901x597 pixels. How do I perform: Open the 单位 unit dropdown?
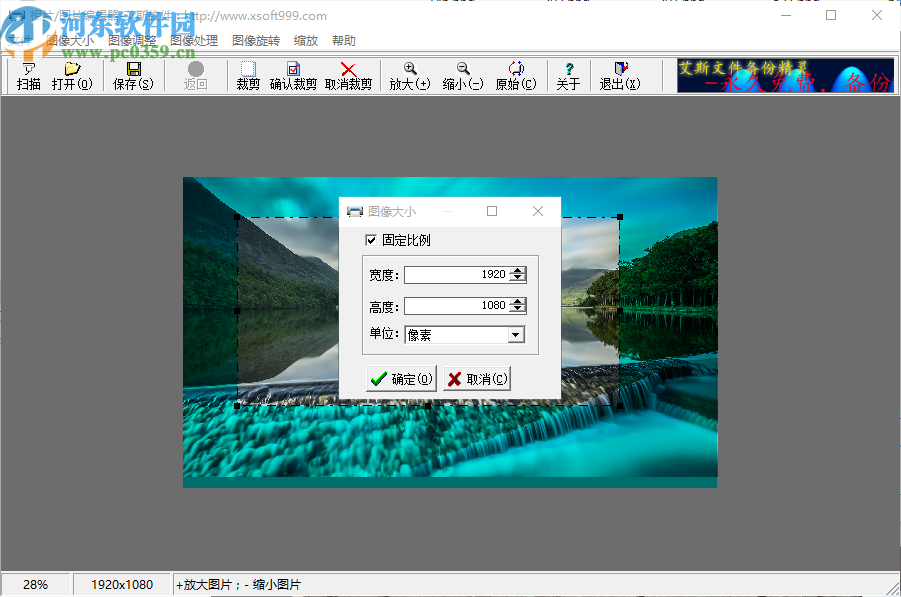[516, 335]
